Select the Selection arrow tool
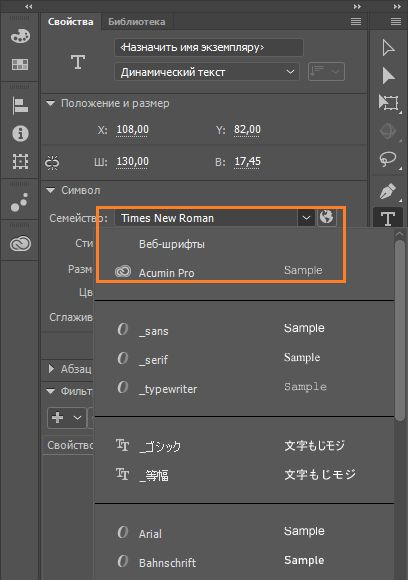408x580 pixels. 388,48
